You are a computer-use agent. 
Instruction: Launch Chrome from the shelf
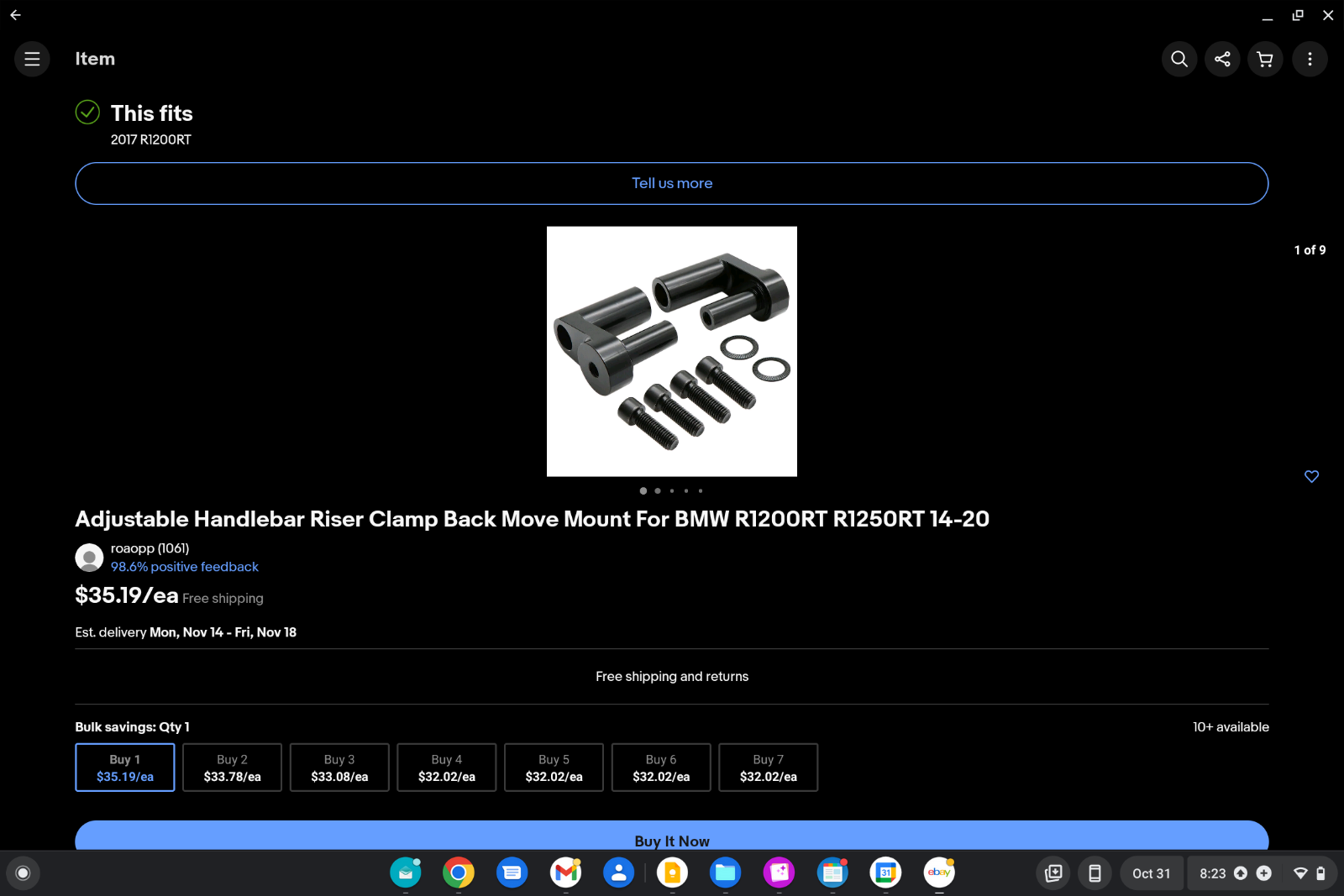tap(459, 873)
